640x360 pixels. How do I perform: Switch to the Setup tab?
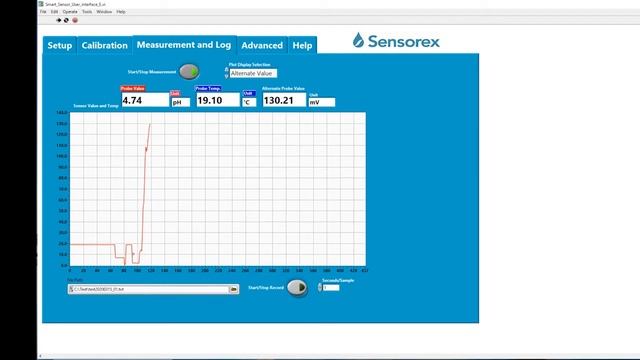click(x=60, y=45)
